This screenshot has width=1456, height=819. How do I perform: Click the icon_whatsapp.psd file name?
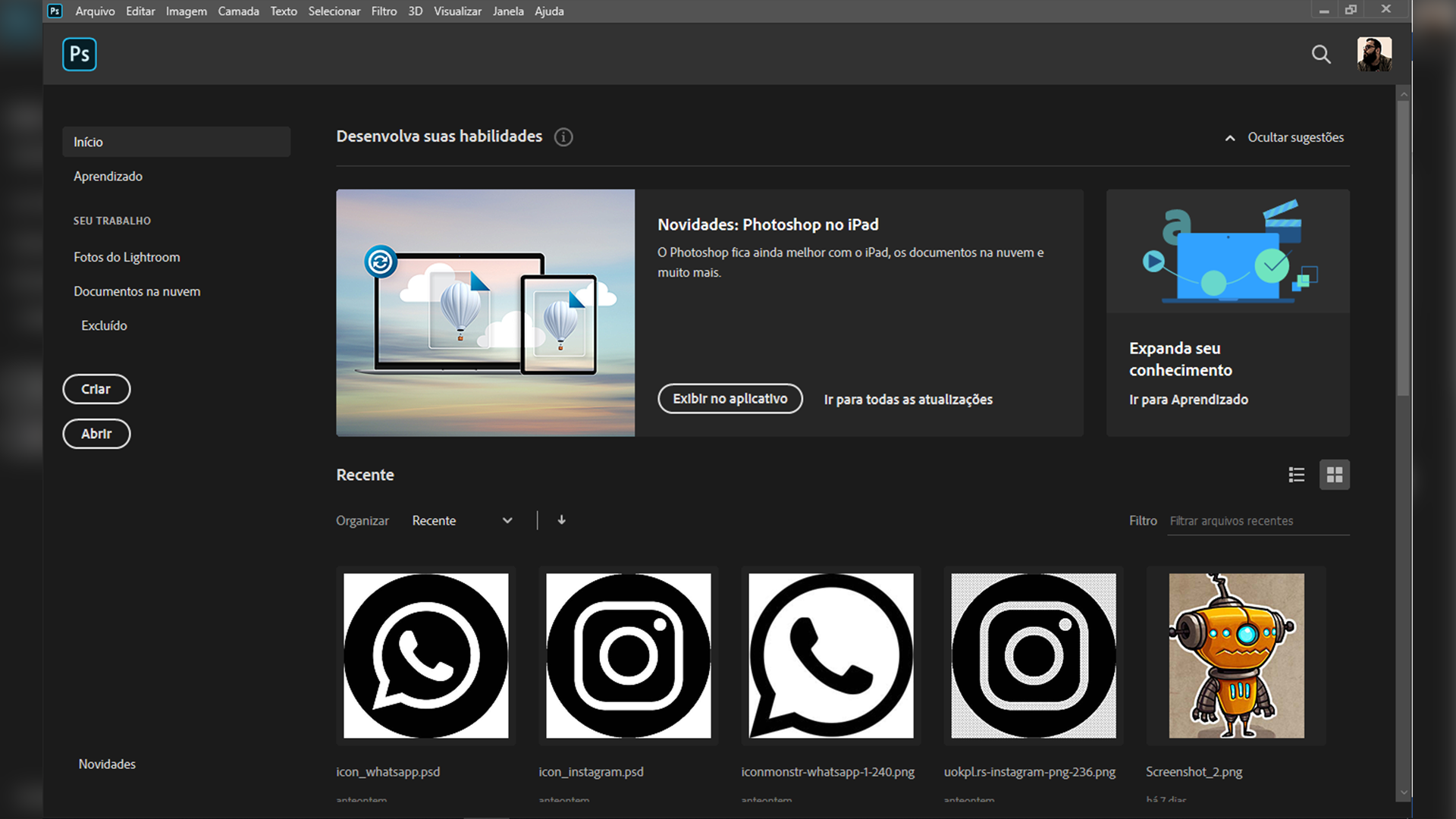tap(388, 772)
